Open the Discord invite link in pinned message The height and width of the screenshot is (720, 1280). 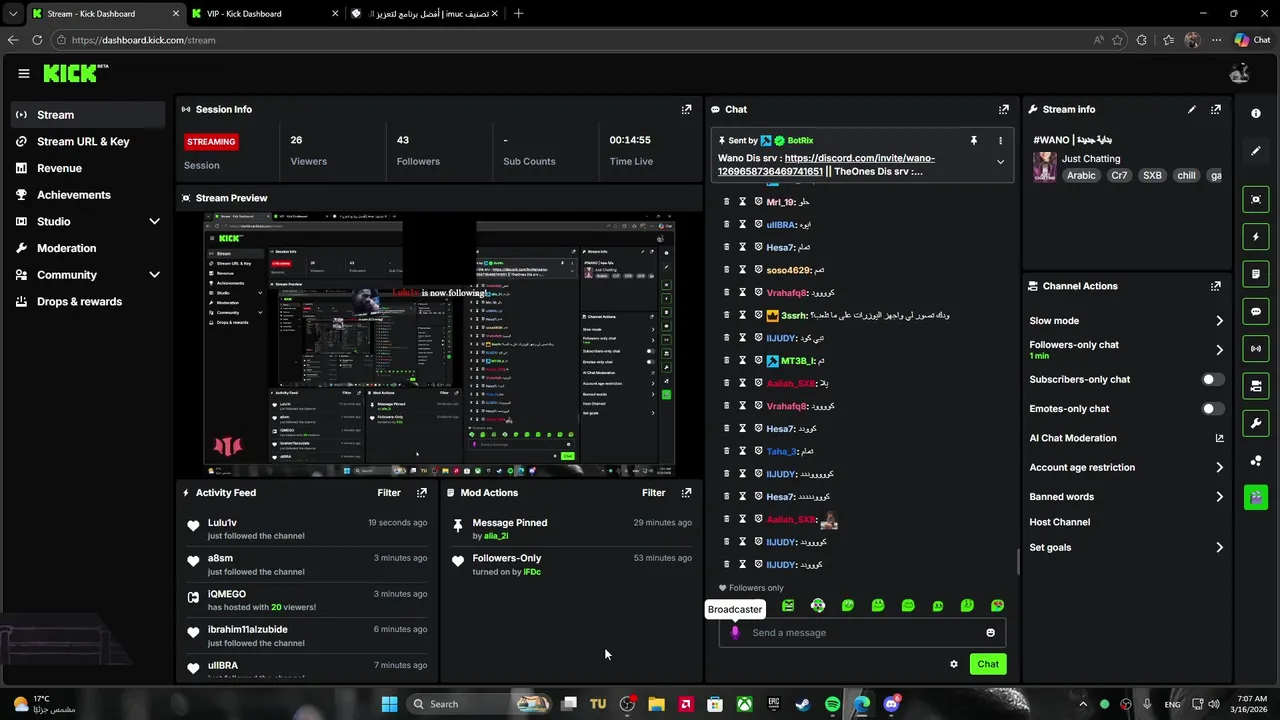click(x=826, y=165)
